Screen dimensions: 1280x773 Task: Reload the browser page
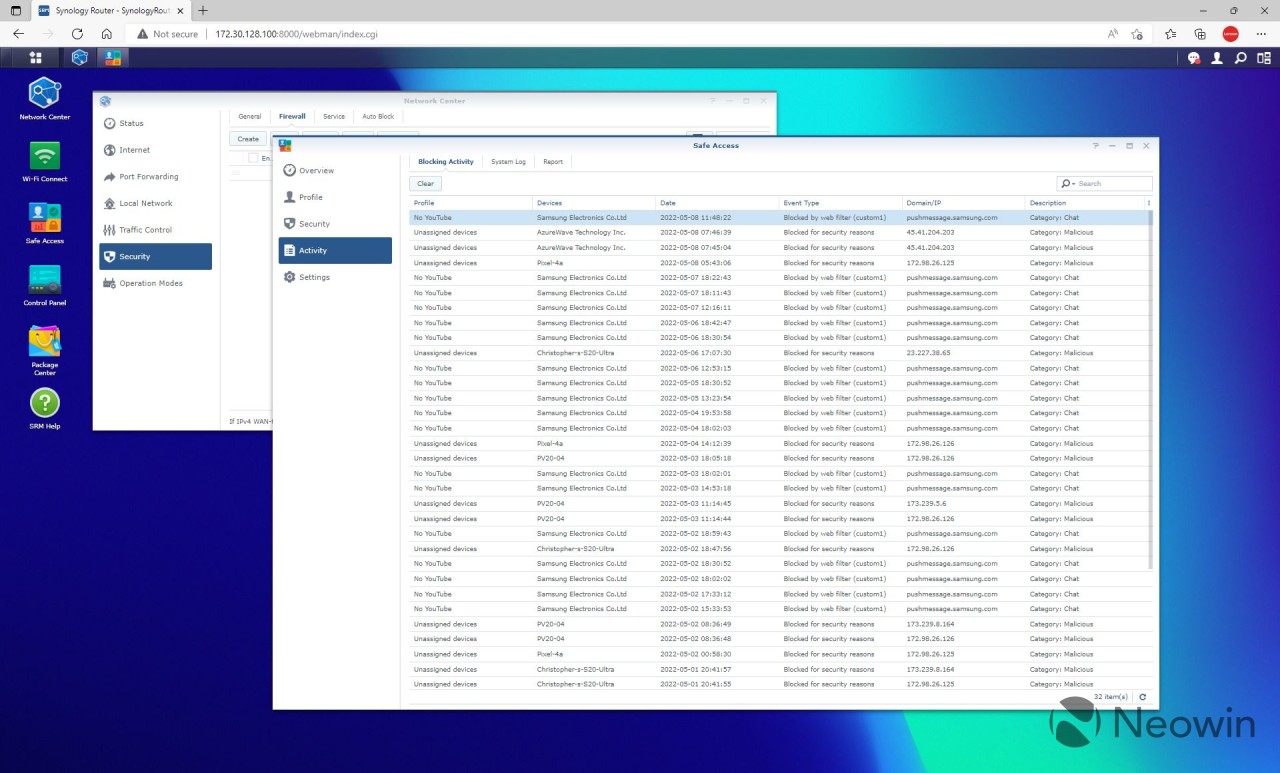point(77,33)
